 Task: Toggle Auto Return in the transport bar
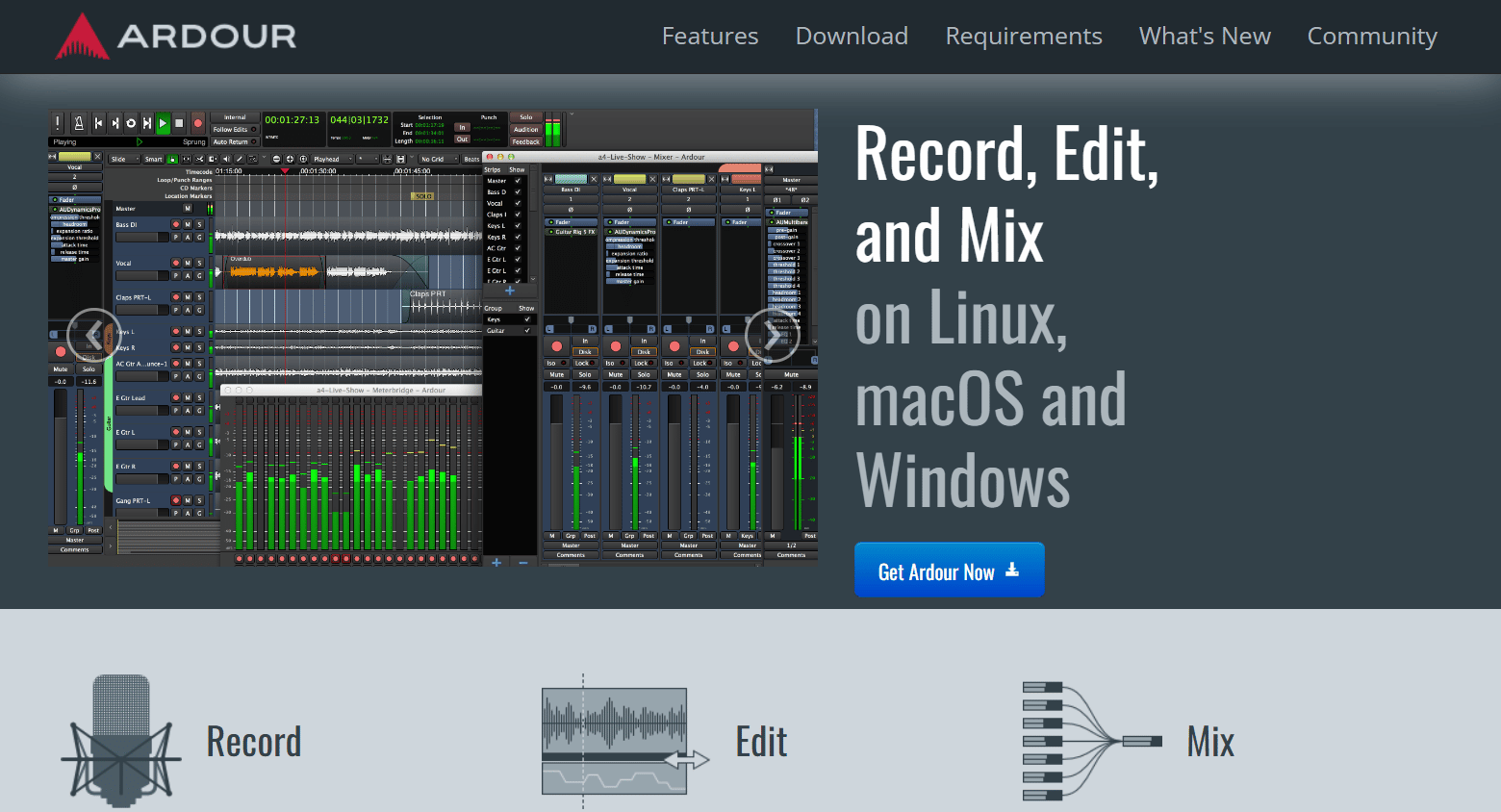point(235,142)
